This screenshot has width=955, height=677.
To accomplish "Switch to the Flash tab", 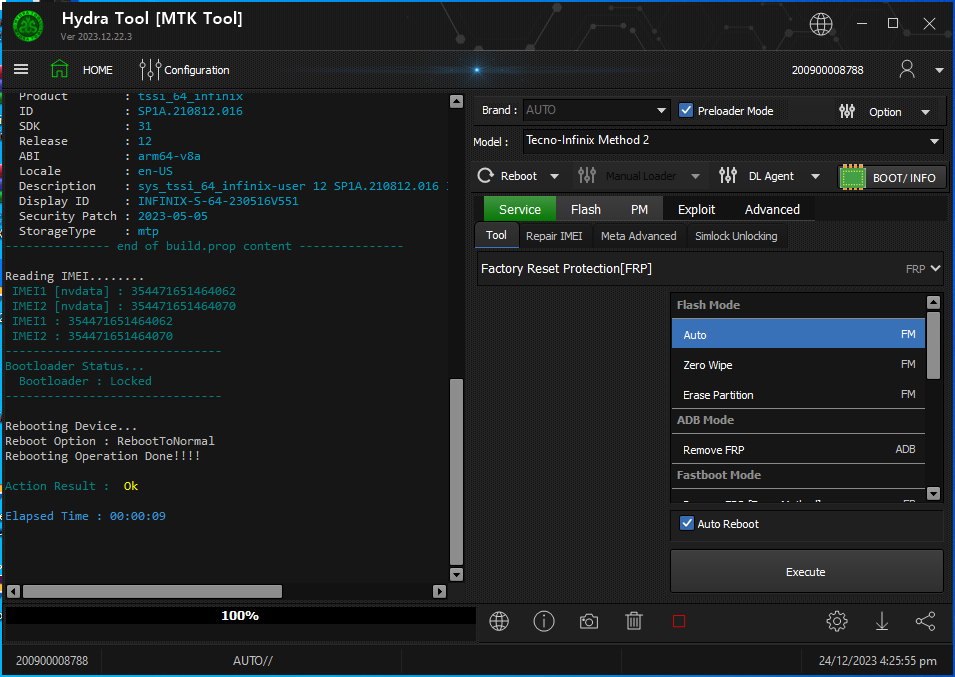I will point(586,209).
